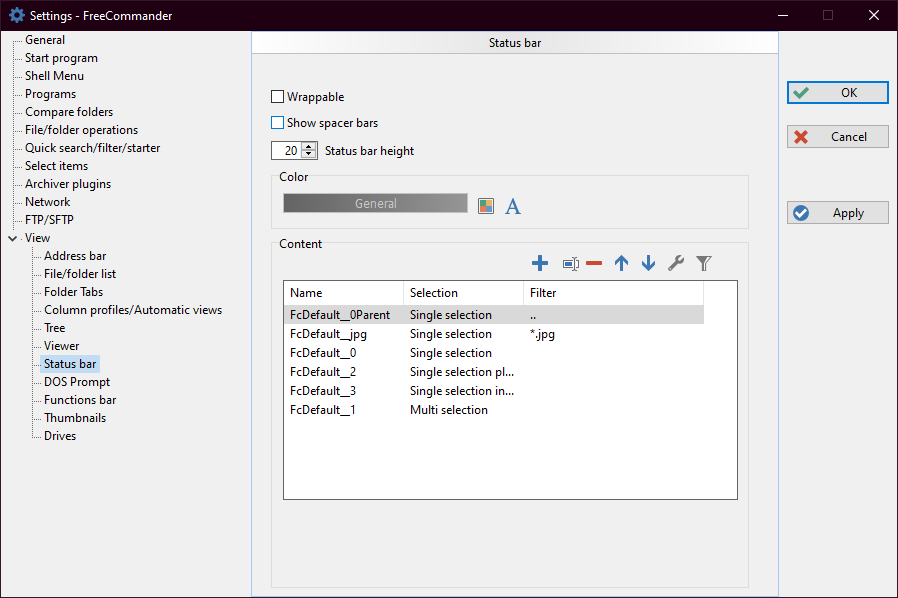Screen dimensions: 898x598
Task: Click the wrench edit-definition icon
Action: [x=676, y=263]
